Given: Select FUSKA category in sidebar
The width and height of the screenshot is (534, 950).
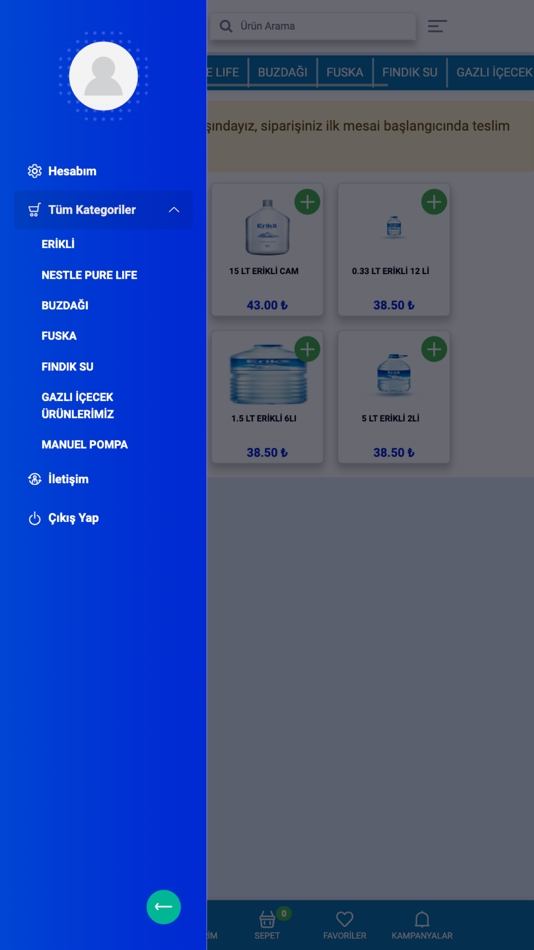Looking at the screenshot, I should coord(59,336).
